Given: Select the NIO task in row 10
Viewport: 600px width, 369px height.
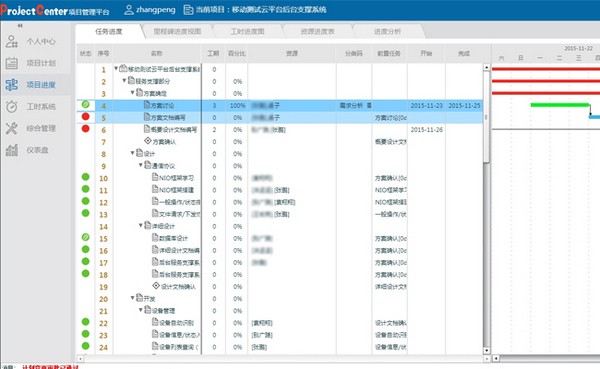Looking at the screenshot, I should pos(176,178).
